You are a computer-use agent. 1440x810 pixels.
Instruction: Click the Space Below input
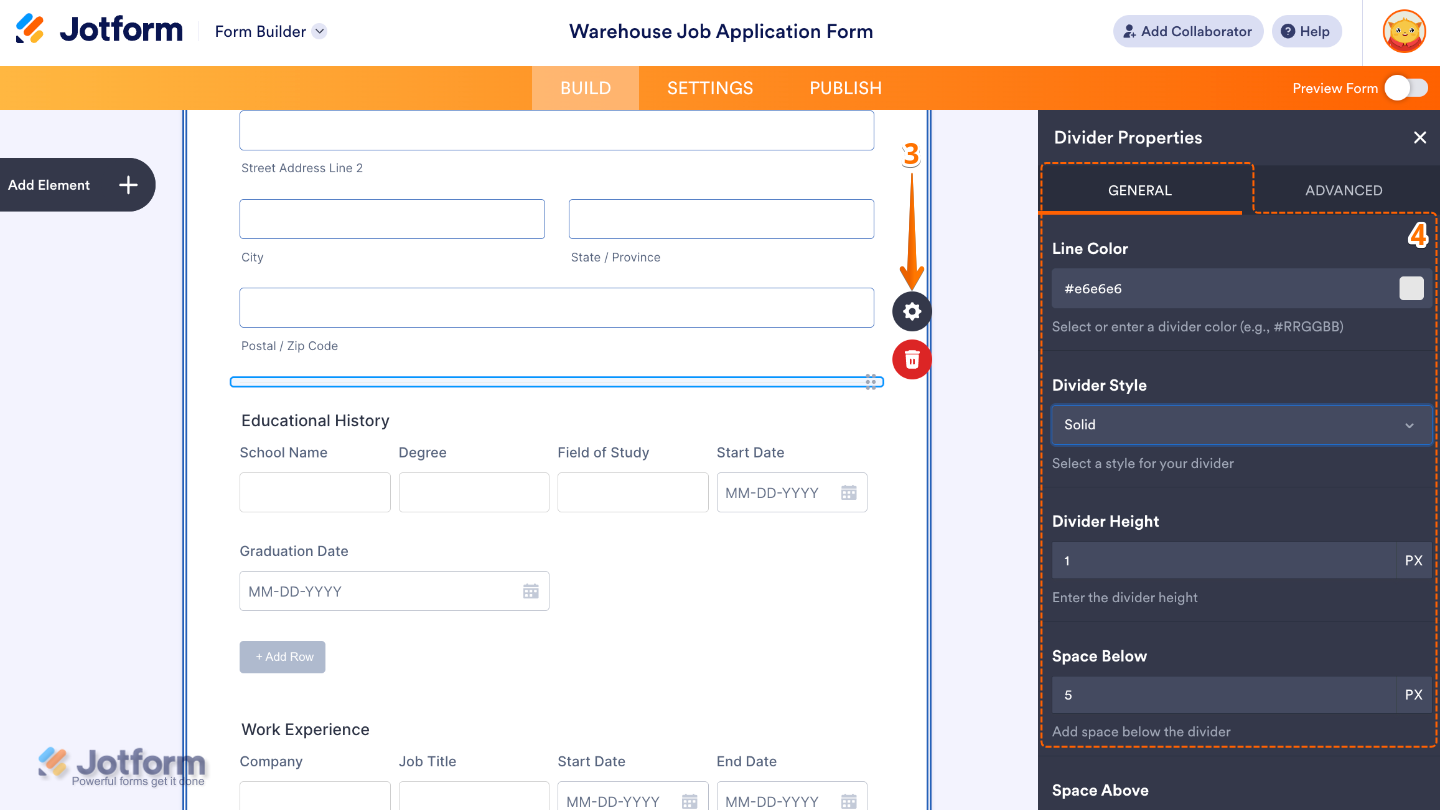(x=1223, y=694)
